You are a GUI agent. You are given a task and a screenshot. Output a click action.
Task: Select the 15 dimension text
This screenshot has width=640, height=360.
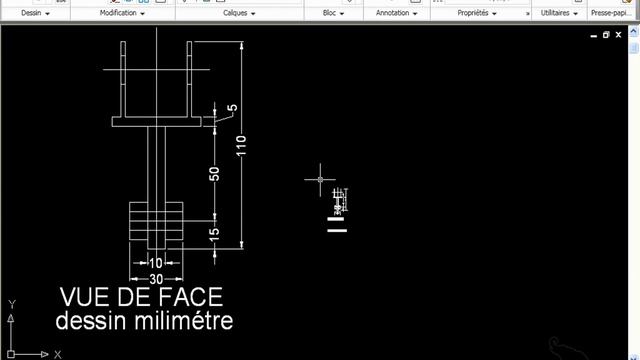click(214, 235)
